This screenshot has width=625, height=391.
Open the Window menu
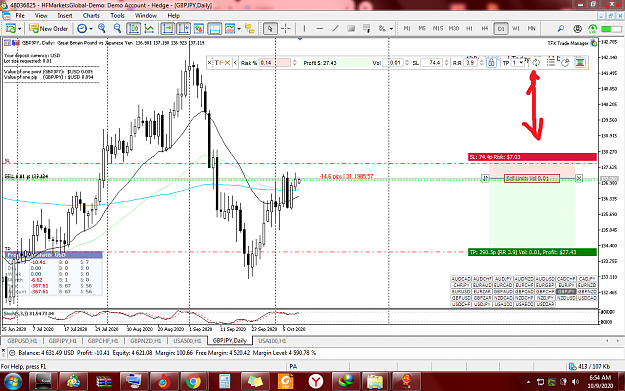pyautogui.click(x=146, y=16)
